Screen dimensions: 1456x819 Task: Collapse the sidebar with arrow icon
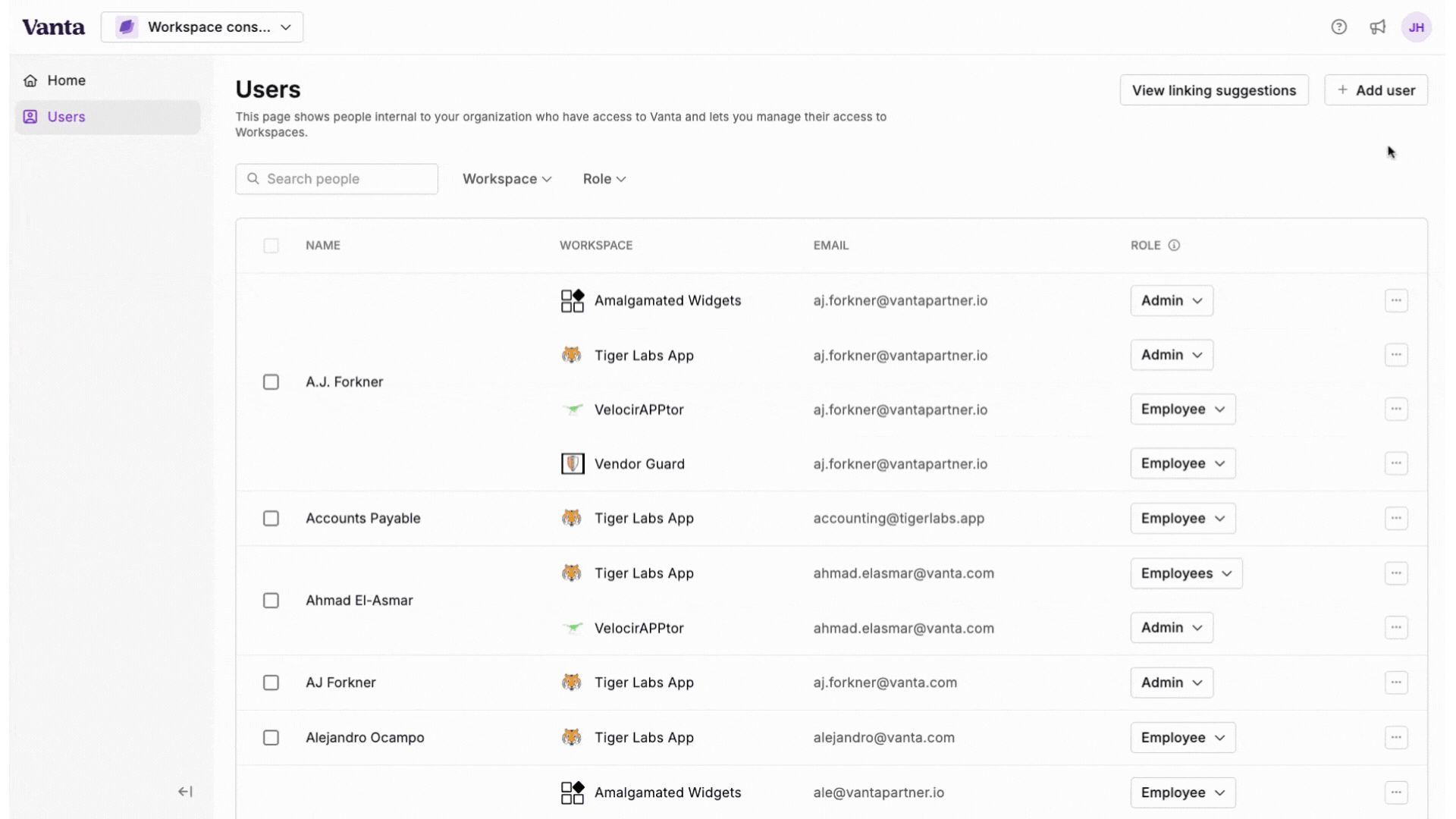click(x=185, y=792)
